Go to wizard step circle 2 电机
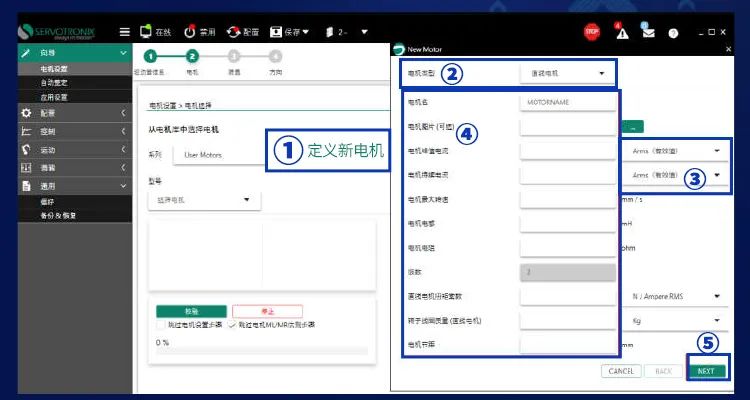Screen dimensions: 750x400 (x=192, y=57)
